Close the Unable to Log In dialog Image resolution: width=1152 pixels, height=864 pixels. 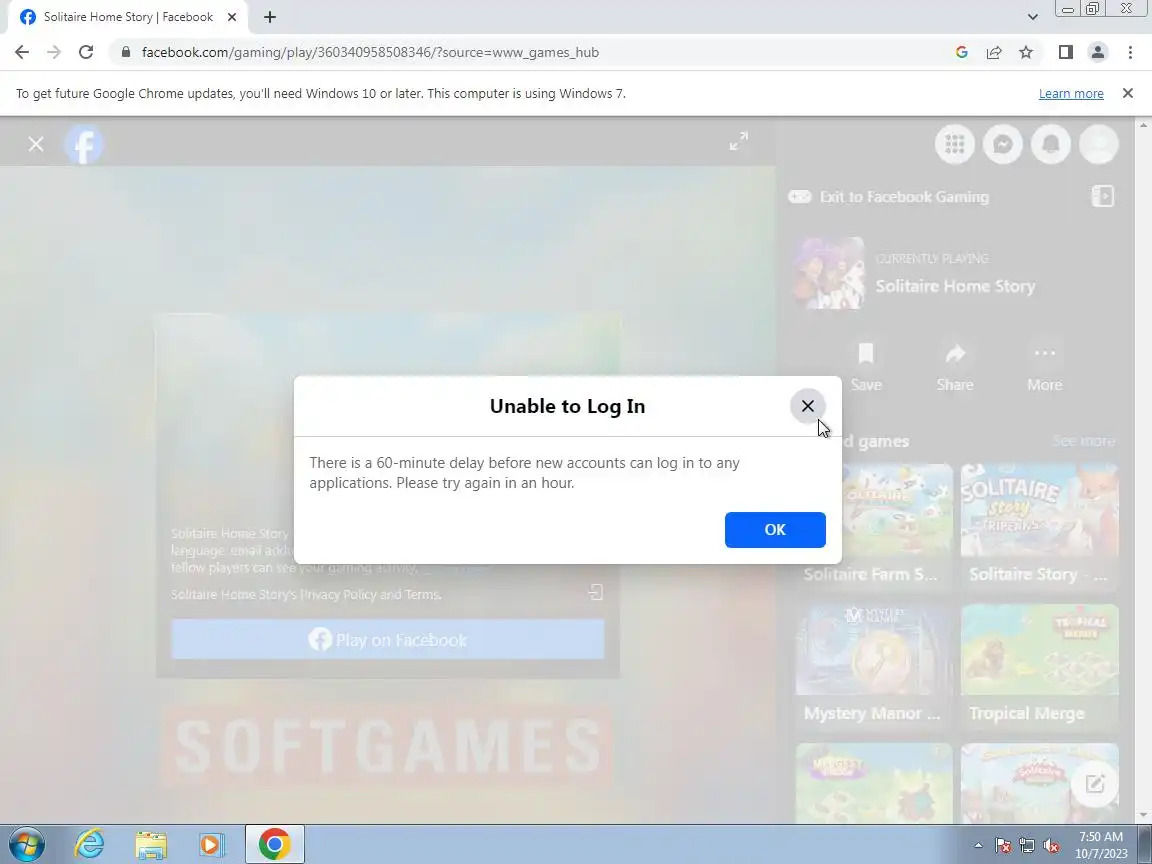807,406
